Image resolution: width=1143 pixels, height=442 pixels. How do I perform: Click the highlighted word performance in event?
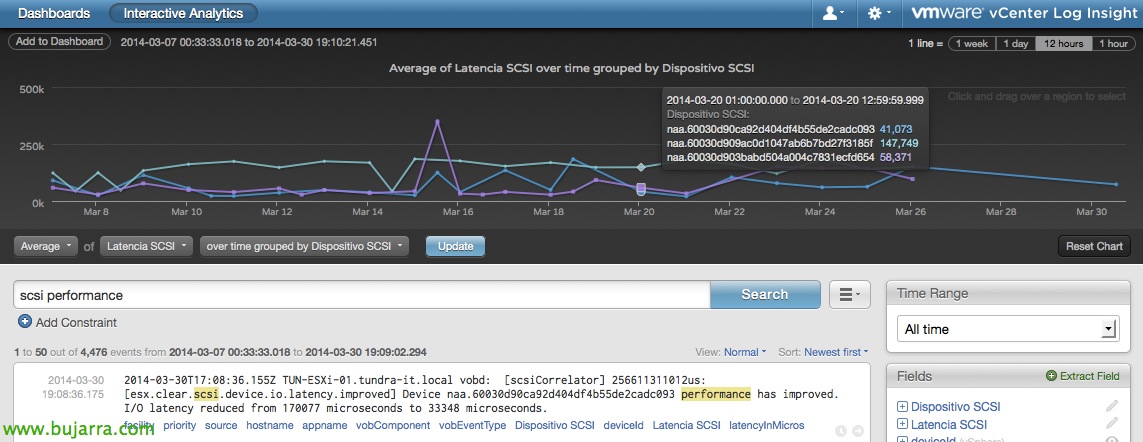click(716, 394)
